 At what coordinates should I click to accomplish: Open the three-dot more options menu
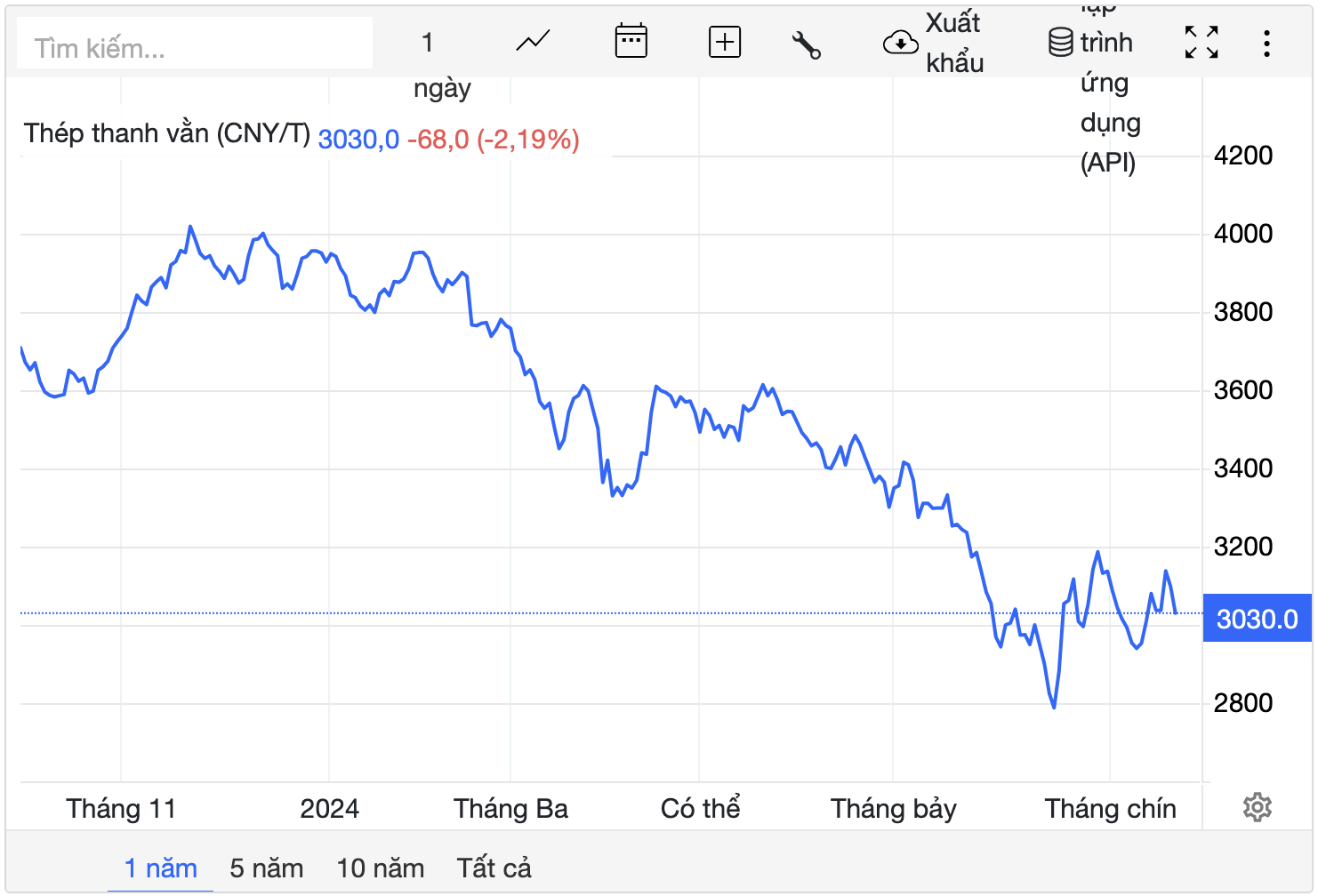(x=1266, y=44)
